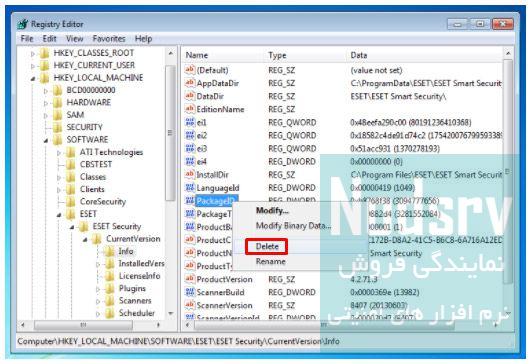Click the ESET folder icon

point(71,214)
